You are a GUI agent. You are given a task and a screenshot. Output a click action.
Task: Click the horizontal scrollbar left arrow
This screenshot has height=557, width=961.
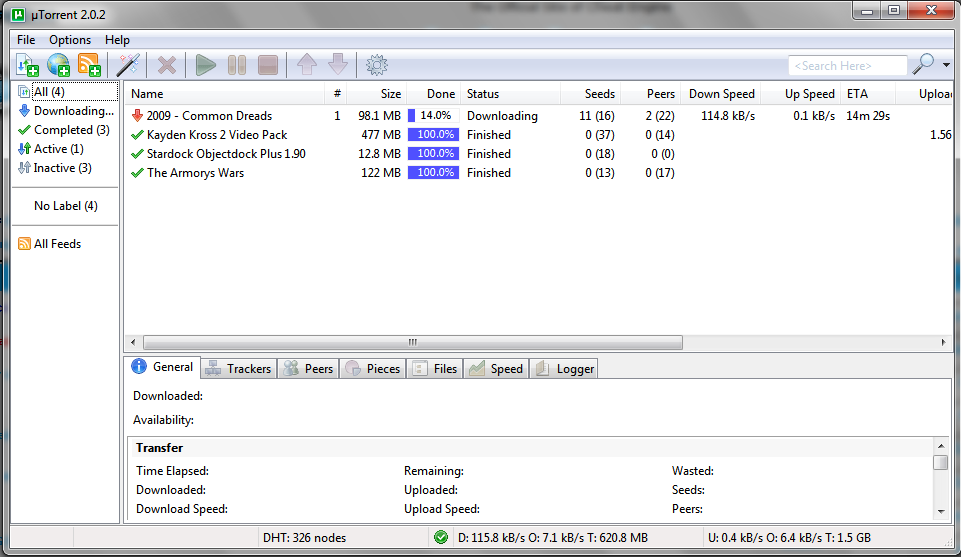click(x=134, y=342)
